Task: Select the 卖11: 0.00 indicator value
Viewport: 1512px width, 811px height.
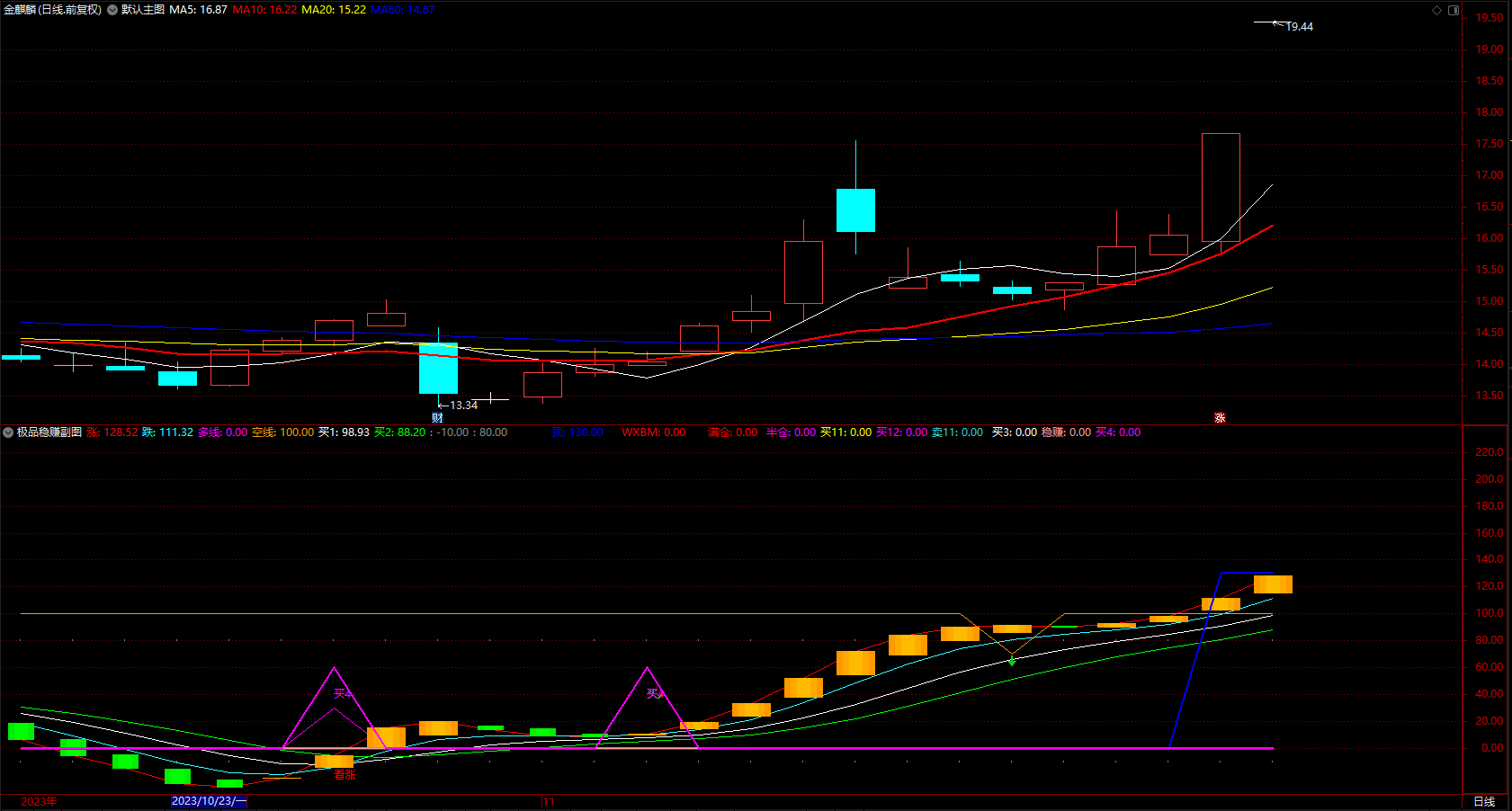Action: (957, 432)
